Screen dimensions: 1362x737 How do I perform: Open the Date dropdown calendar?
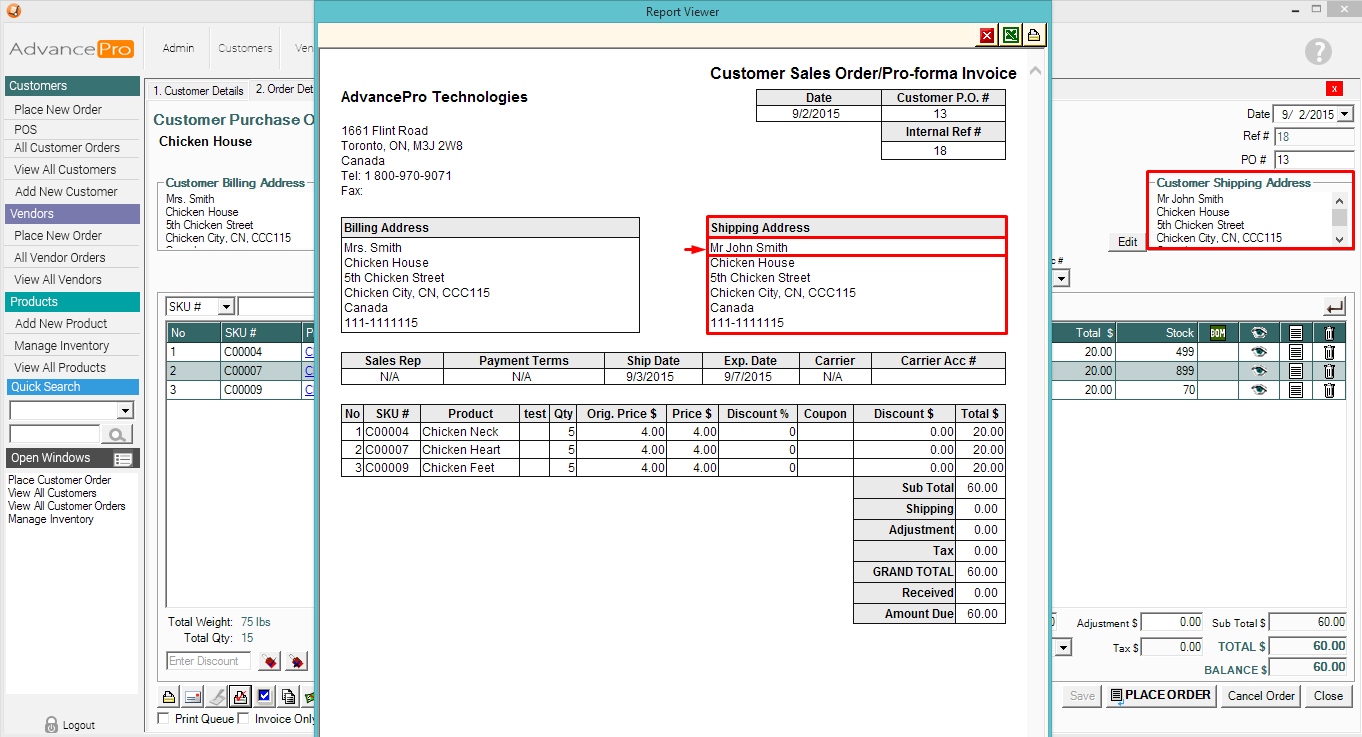click(1344, 115)
